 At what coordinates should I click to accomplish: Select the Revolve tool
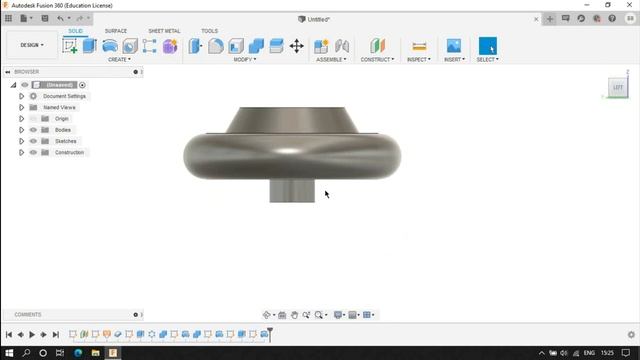click(110, 46)
